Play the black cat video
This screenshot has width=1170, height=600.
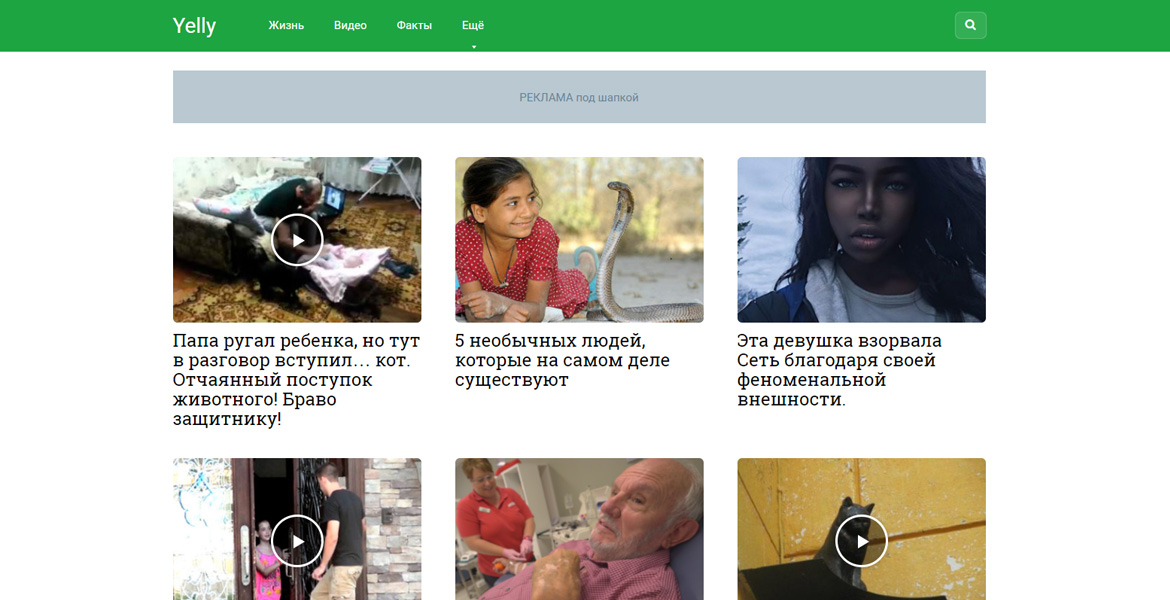[x=861, y=541]
